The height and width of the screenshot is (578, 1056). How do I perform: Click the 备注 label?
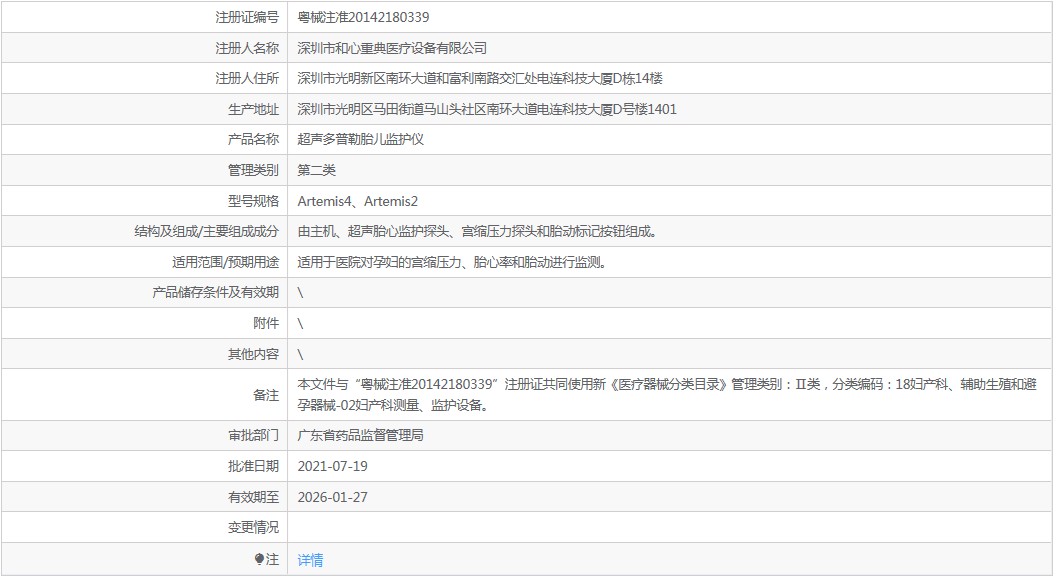click(266, 395)
